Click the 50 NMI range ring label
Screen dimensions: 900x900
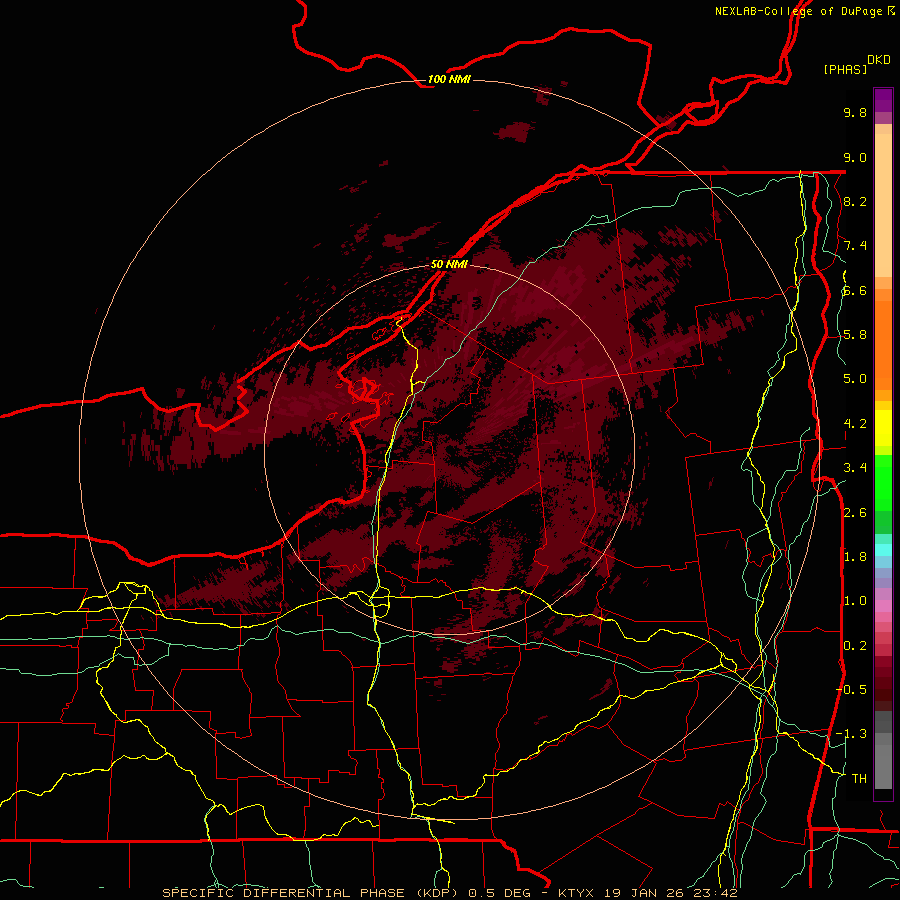pyautogui.click(x=449, y=264)
